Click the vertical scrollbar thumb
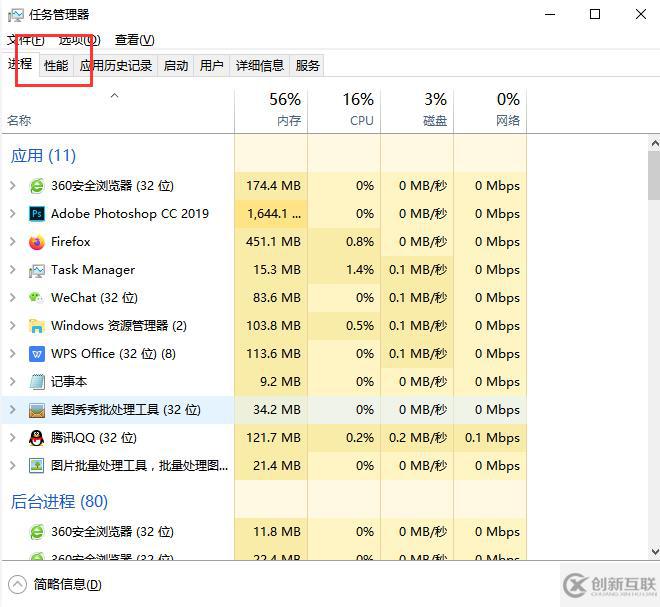The width and height of the screenshot is (660, 607). [655, 176]
